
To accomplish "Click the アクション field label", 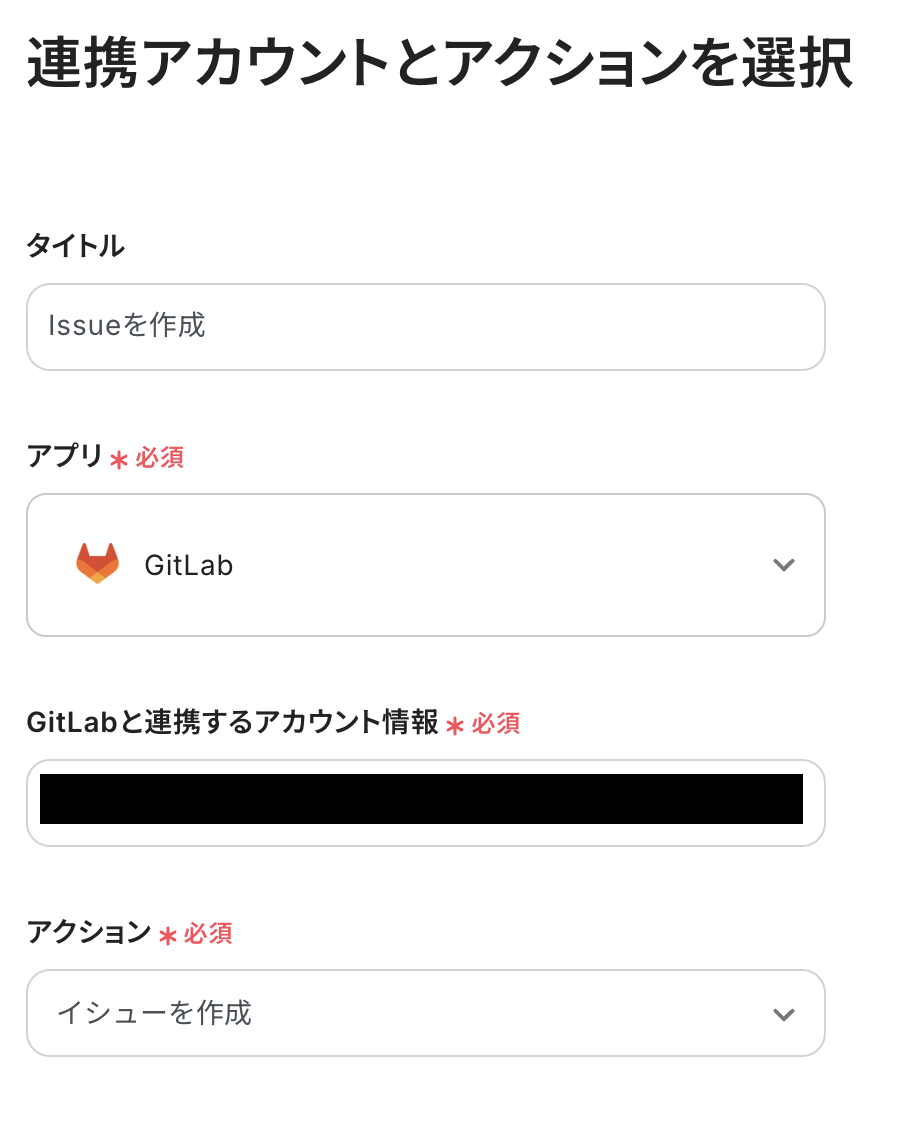I will pos(88,933).
